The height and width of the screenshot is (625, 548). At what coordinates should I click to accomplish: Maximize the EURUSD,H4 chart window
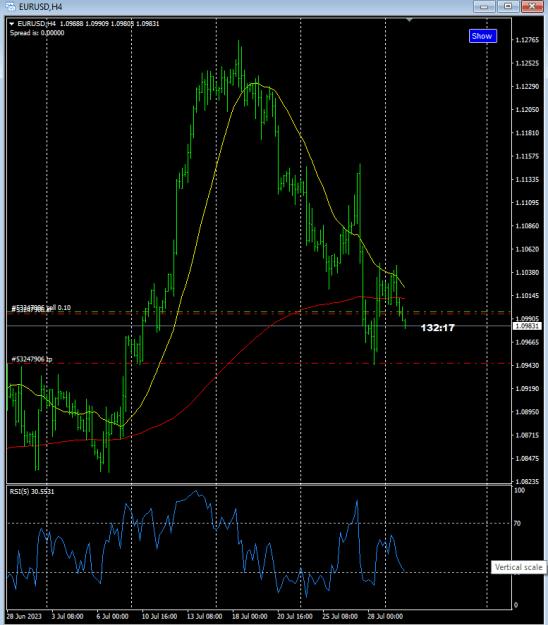click(508, 7)
